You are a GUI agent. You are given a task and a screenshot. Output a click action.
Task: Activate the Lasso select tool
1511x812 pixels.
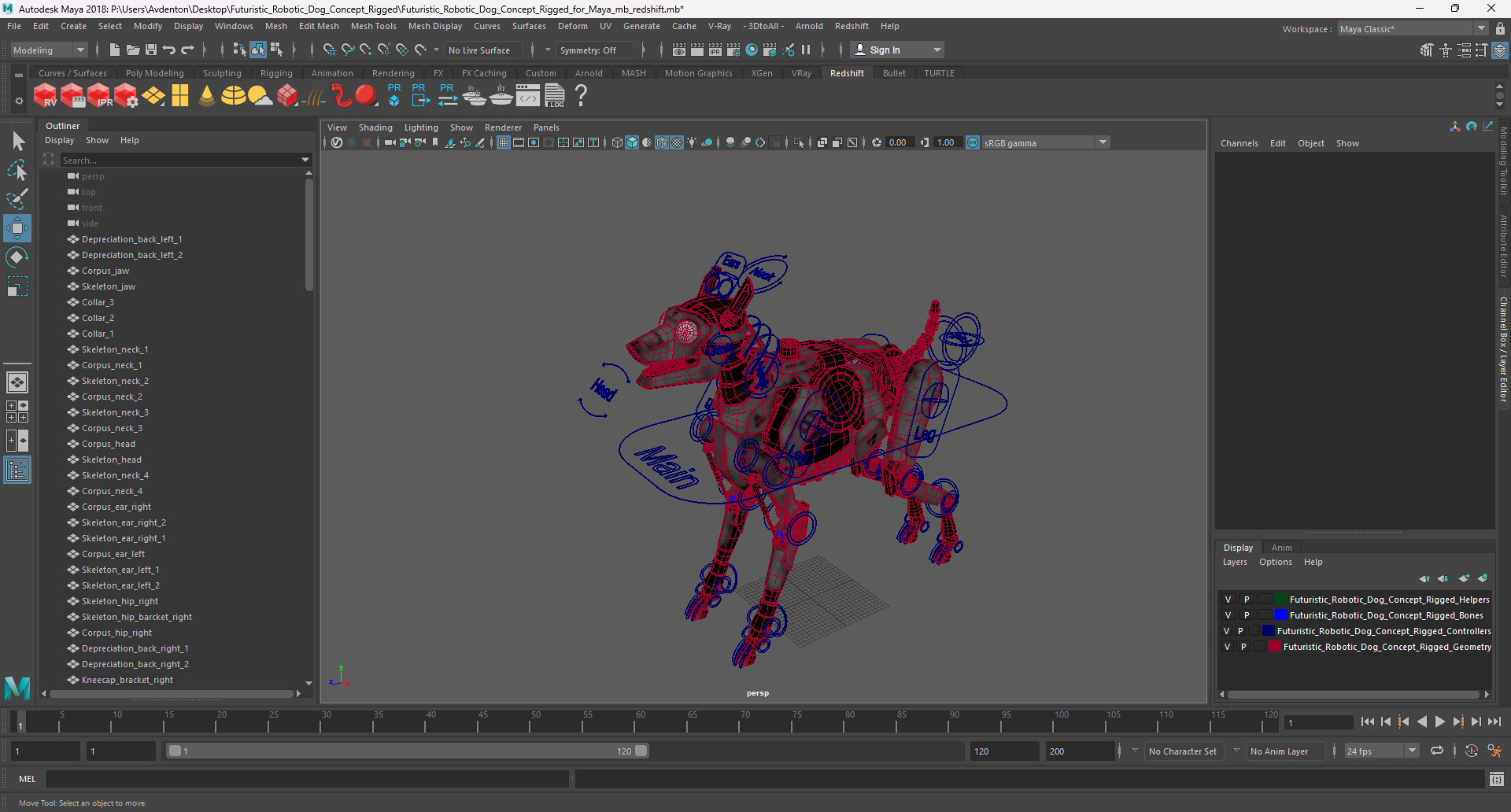point(17,170)
